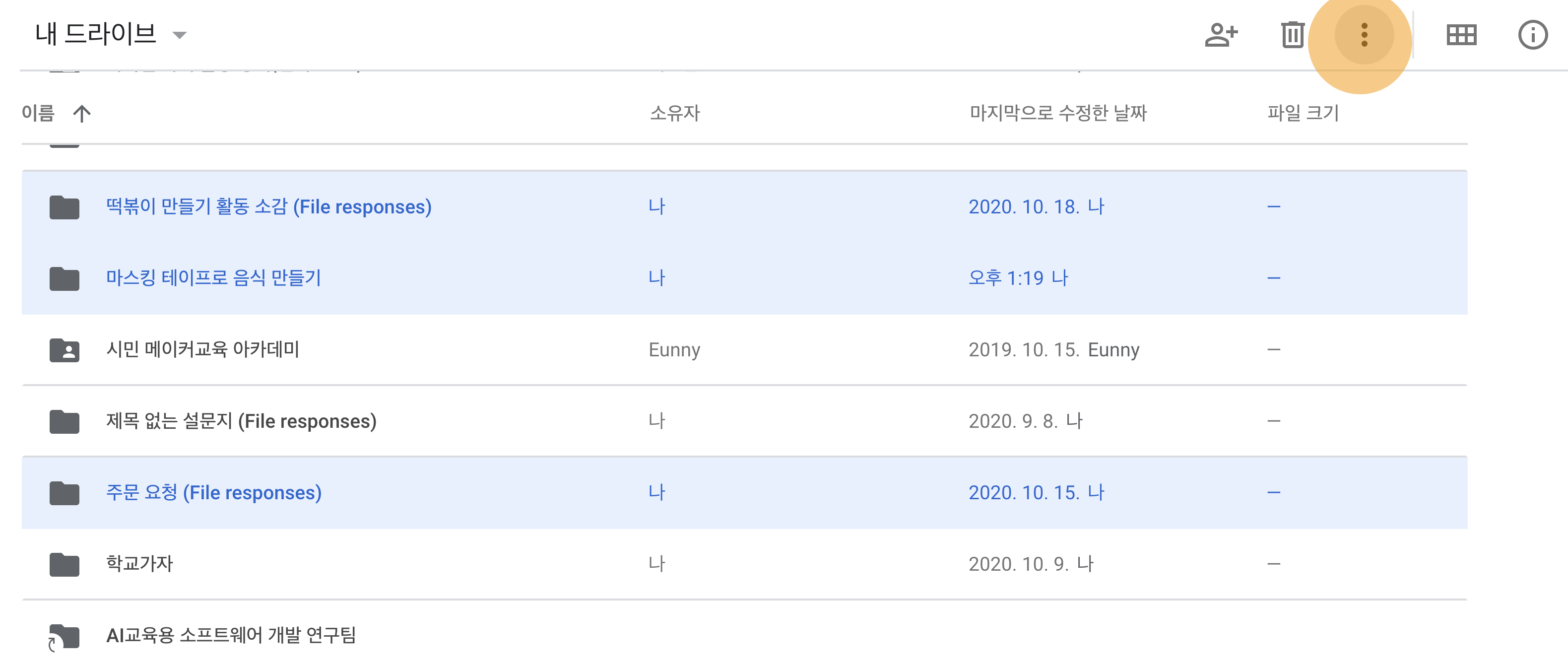Toggle sort direction arrow next to 이름
Image resolution: width=1568 pixels, height=666 pixels.
tap(81, 113)
